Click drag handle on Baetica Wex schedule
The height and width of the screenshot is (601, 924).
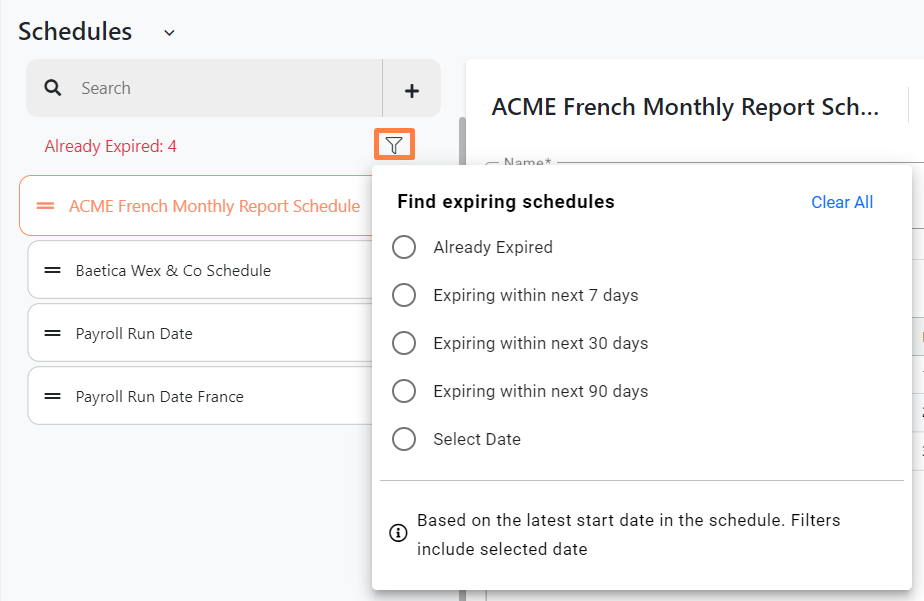pyautogui.click(x=53, y=270)
